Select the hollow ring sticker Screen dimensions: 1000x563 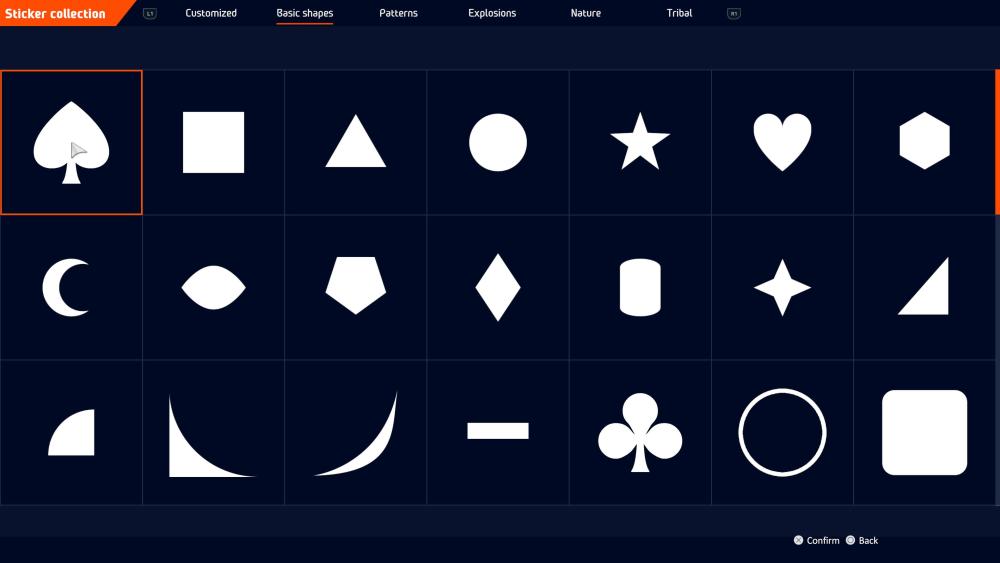coord(782,433)
